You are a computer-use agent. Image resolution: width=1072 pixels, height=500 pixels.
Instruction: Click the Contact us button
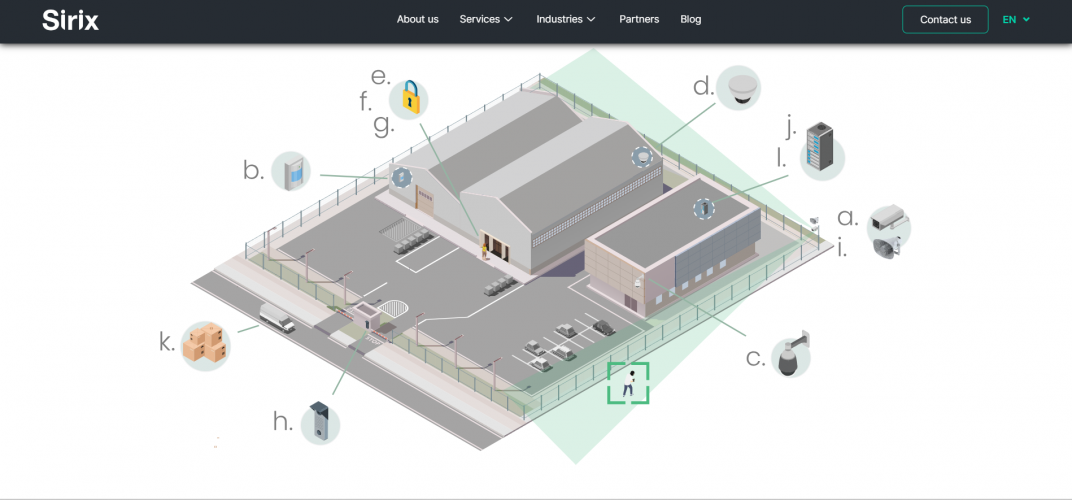click(946, 19)
